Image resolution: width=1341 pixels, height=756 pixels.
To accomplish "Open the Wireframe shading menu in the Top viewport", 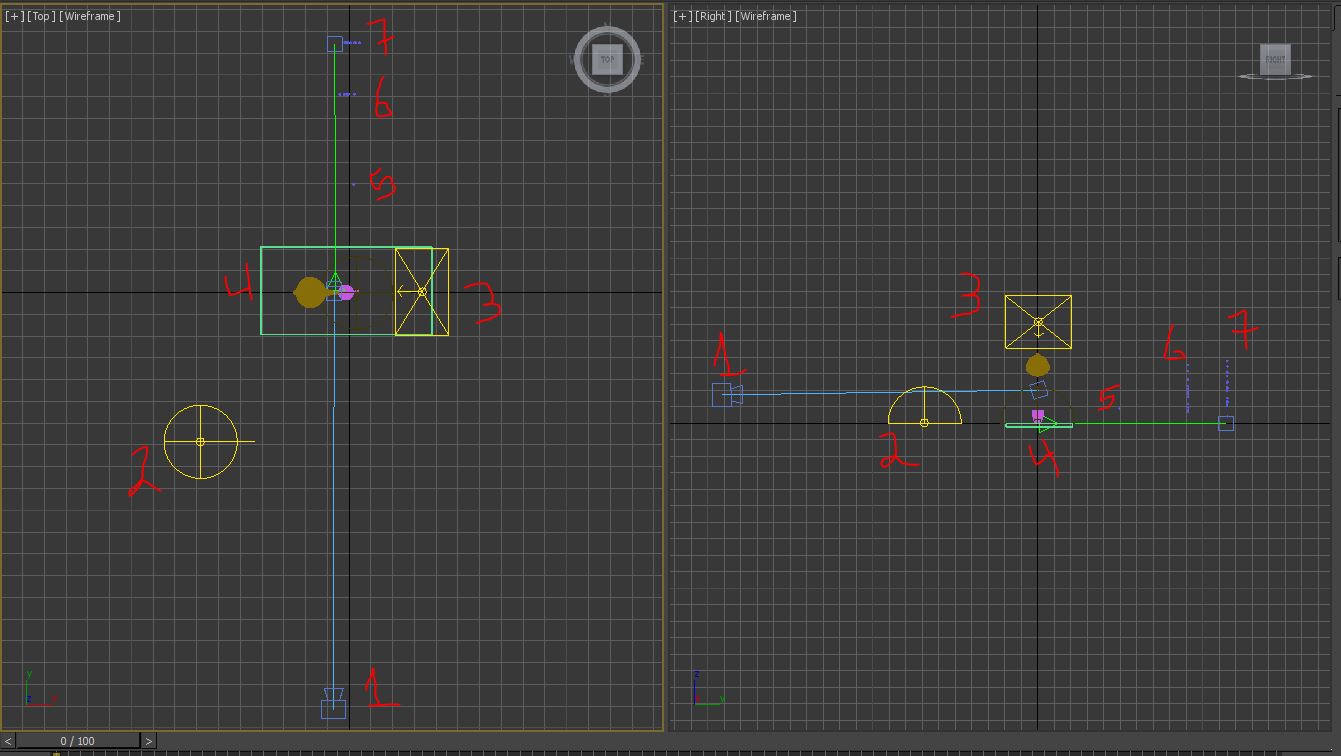I will [91, 16].
